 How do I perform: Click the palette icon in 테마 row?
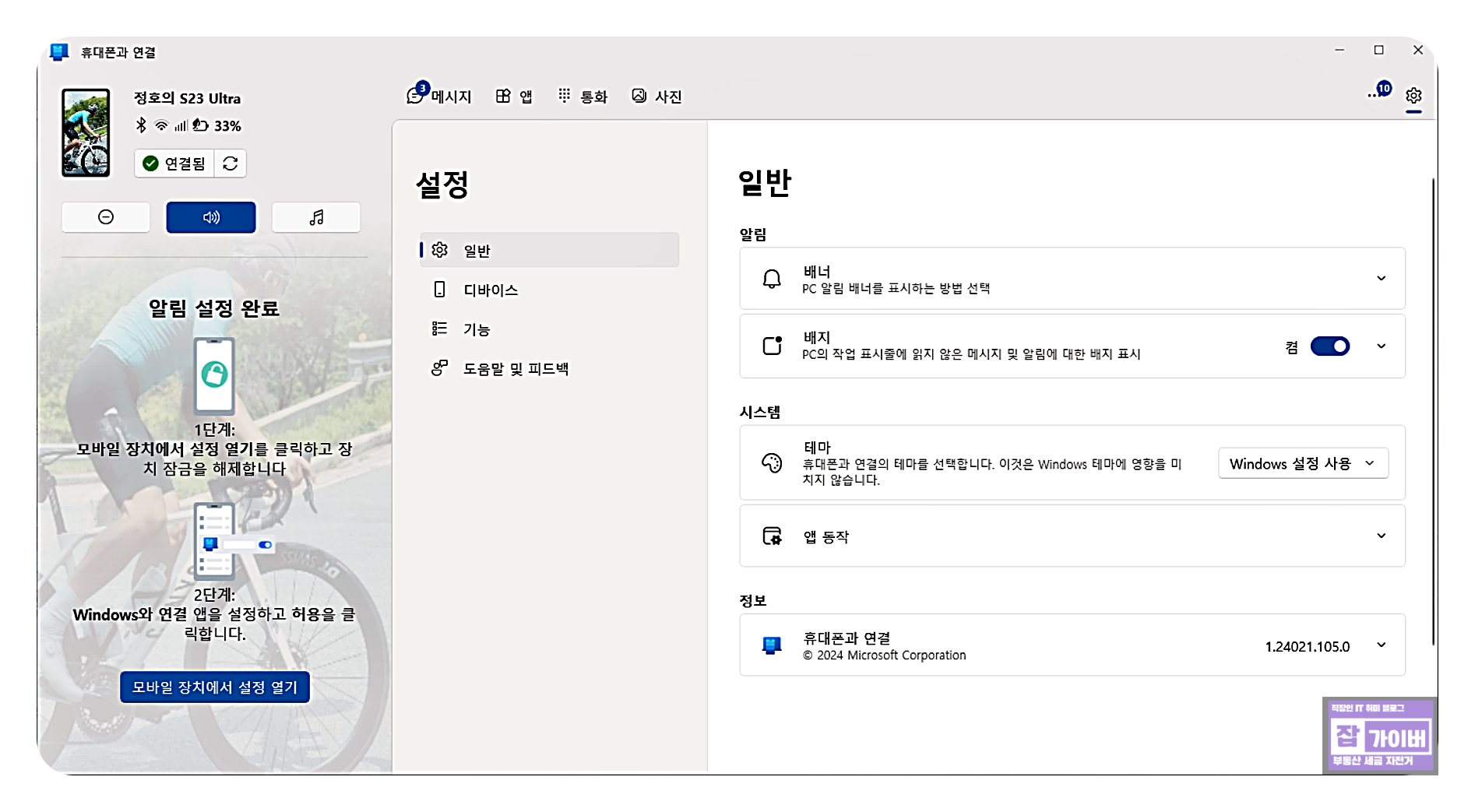[772, 463]
